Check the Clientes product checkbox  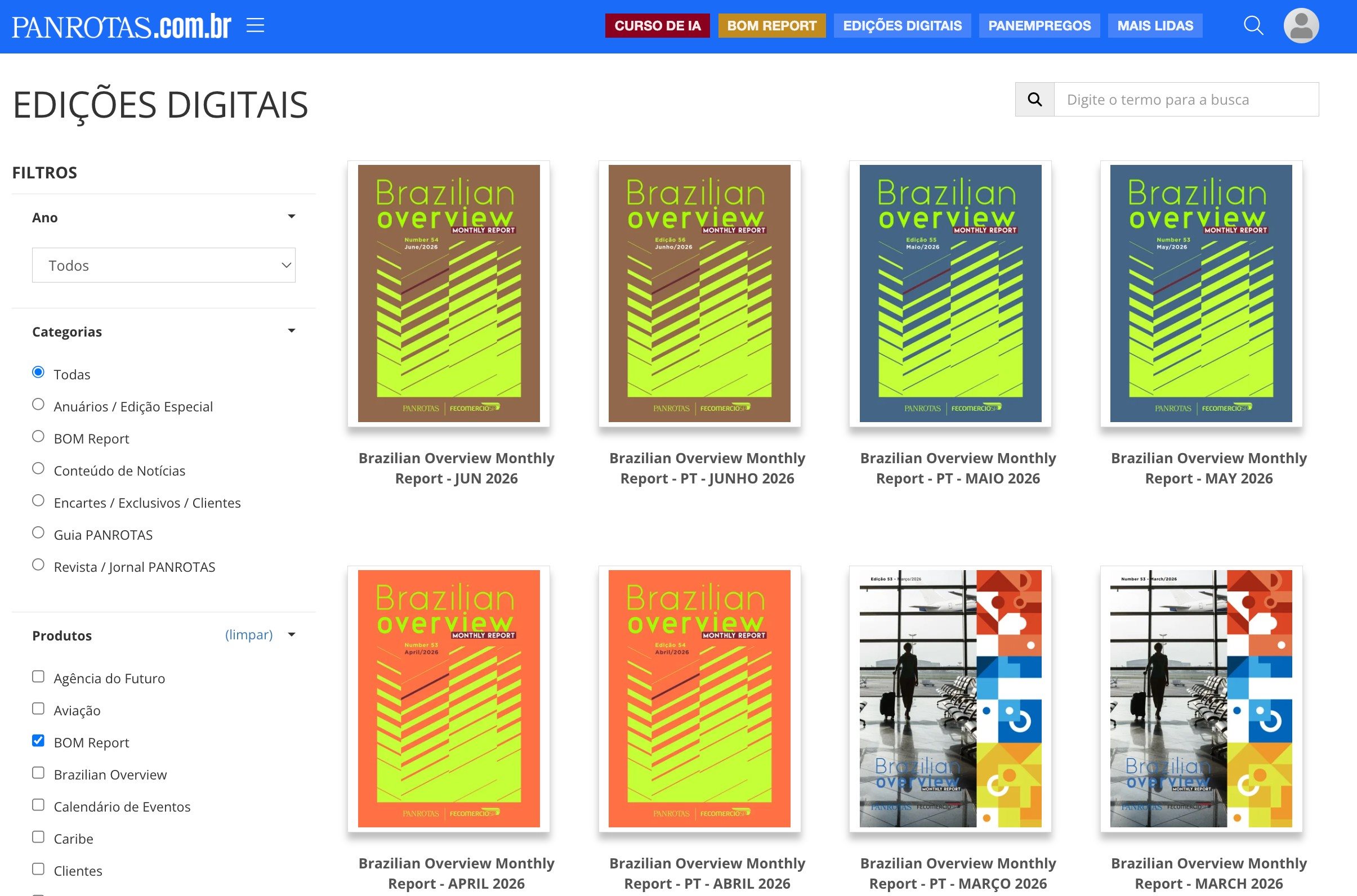click(38, 869)
